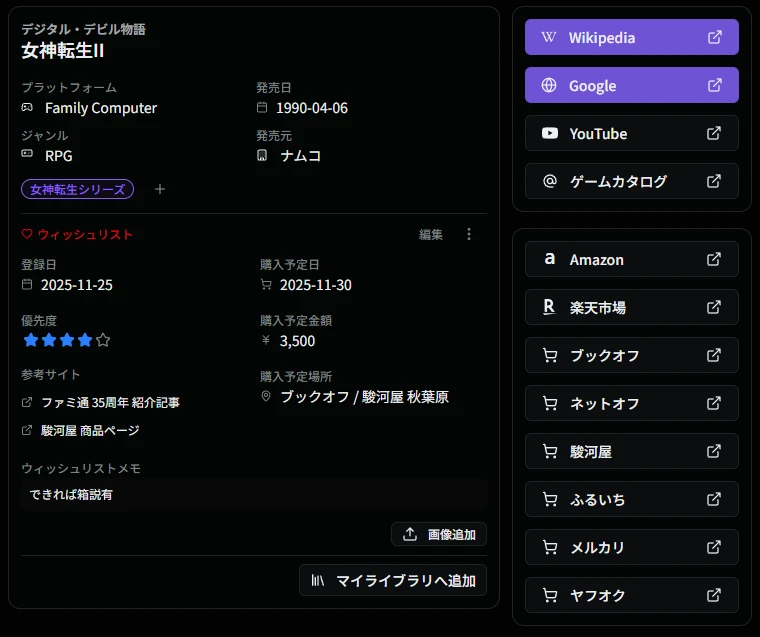Click the external-link icon on the ブックオフ shop button
The image size is (760, 637).
(x=714, y=355)
